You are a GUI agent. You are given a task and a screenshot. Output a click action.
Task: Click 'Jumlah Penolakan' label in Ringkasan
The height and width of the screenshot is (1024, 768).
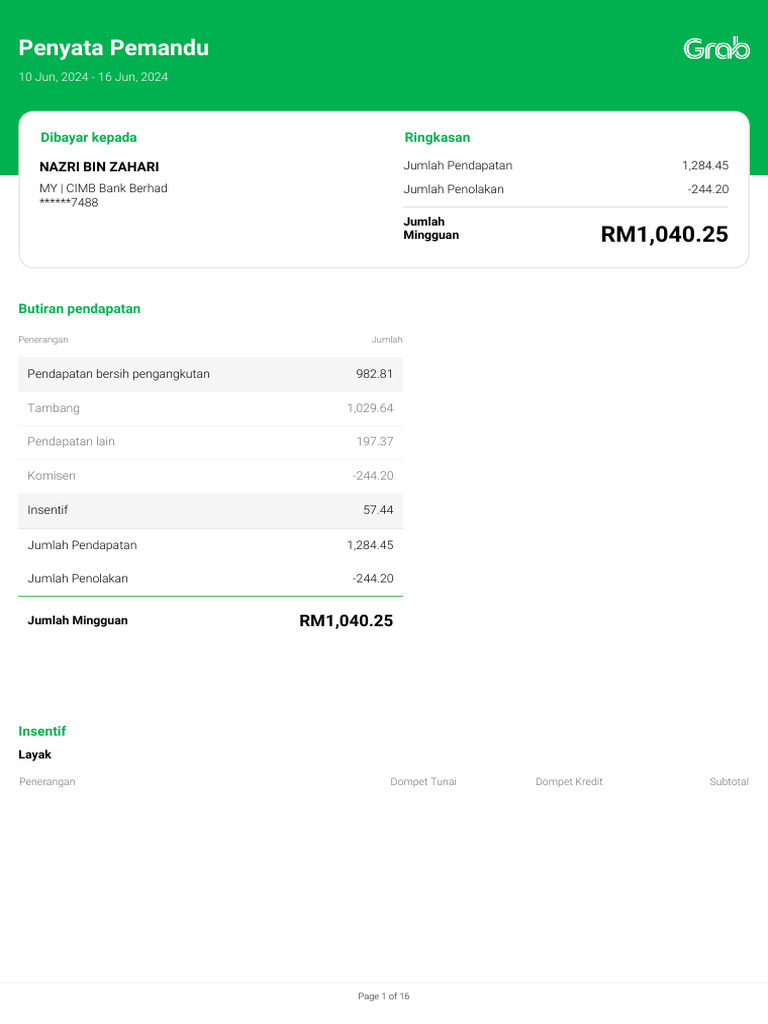[453, 189]
